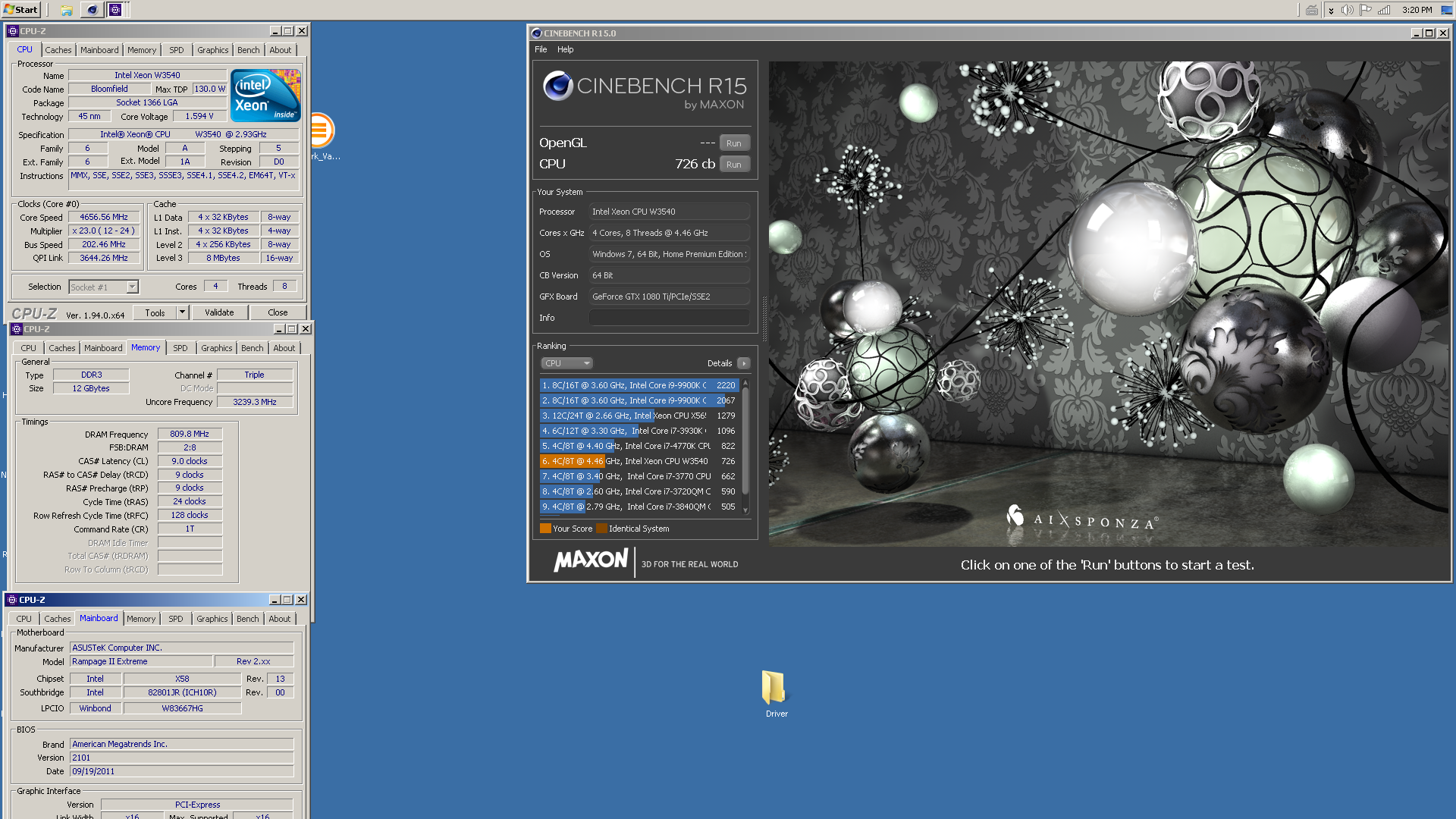The width and height of the screenshot is (1456, 819).
Task: Select ranking row 9 i7-3840QM score 505
Action: (x=639, y=507)
